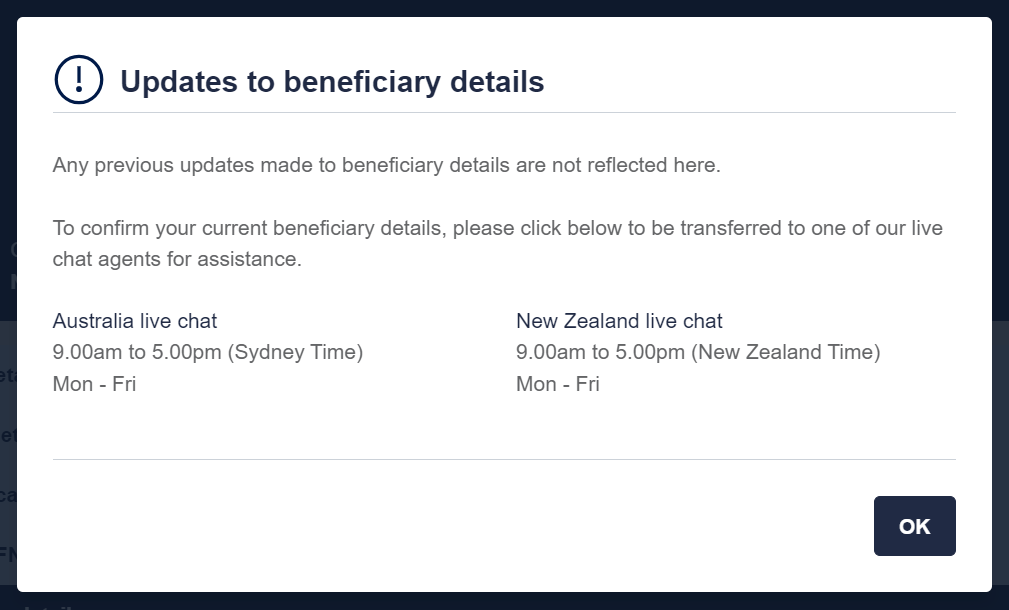Click the '(Sydney Time)' timezone label
The width and height of the screenshot is (1009, 610).
tap(295, 352)
